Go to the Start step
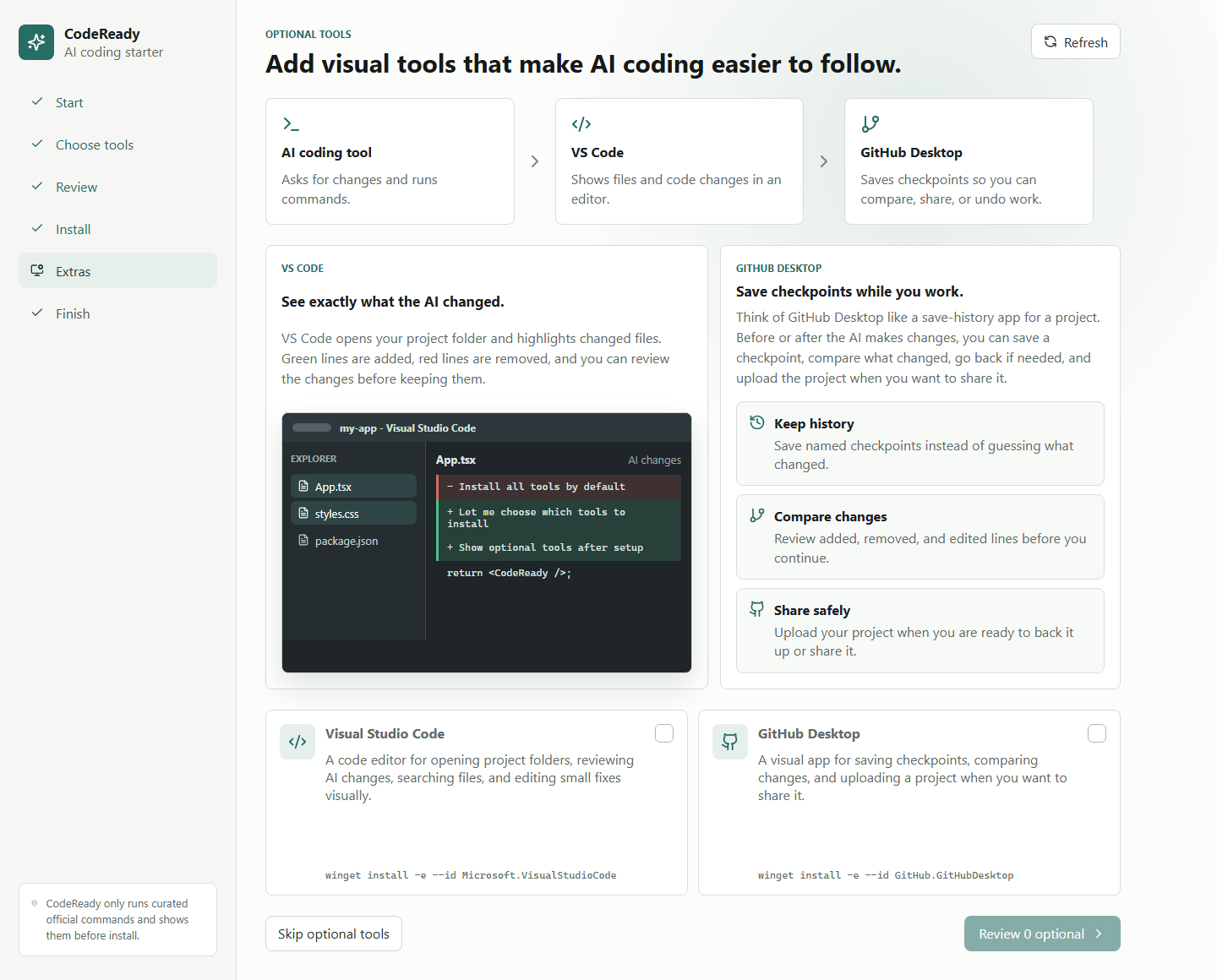Image resolution: width=1217 pixels, height=980 pixels. pyautogui.click(x=118, y=102)
